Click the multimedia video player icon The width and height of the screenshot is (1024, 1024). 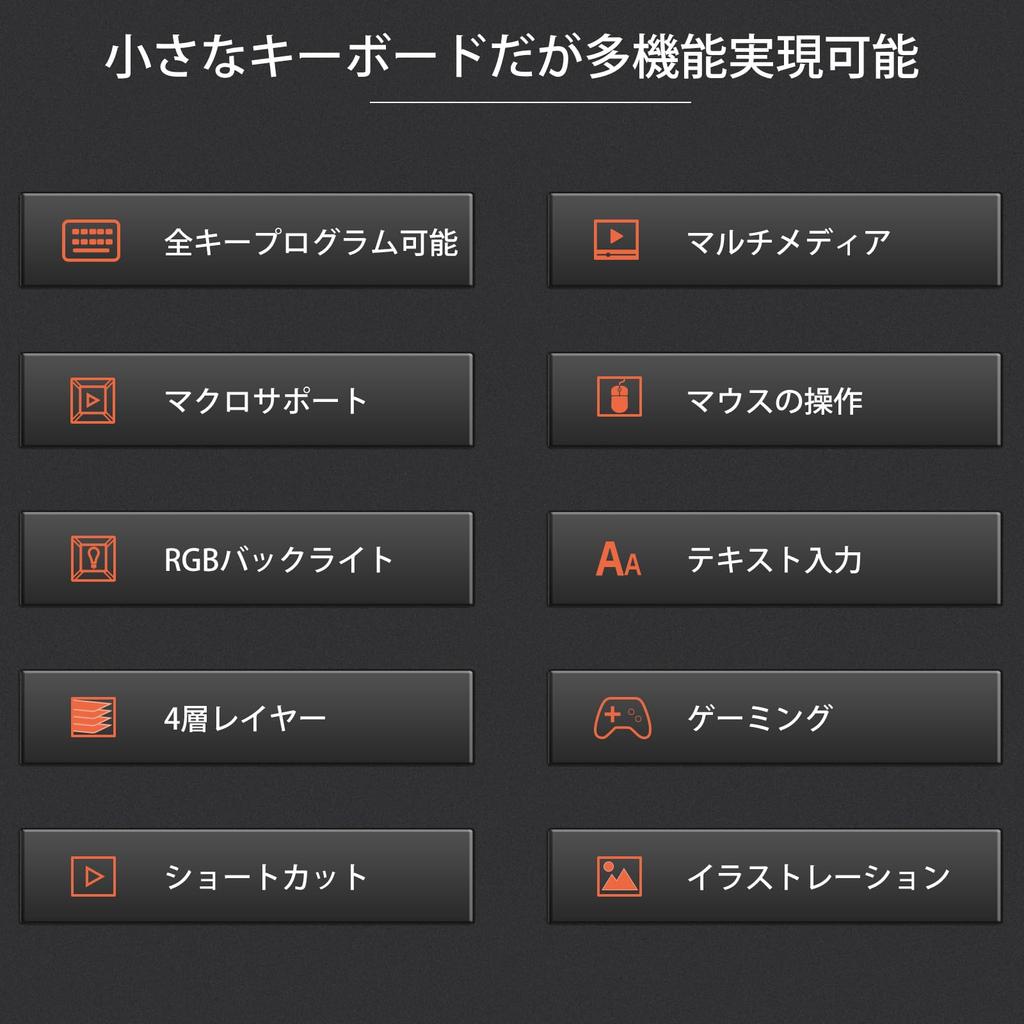coord(616,241)
